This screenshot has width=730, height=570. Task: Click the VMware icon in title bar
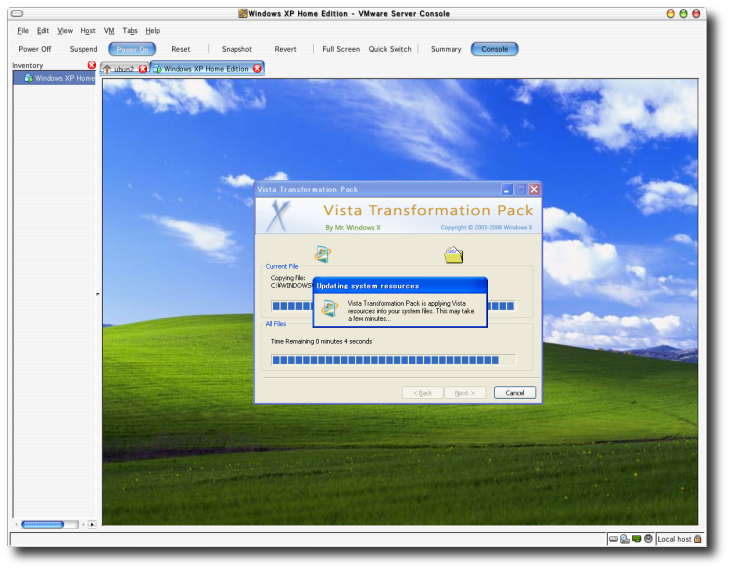click(243, 14)
